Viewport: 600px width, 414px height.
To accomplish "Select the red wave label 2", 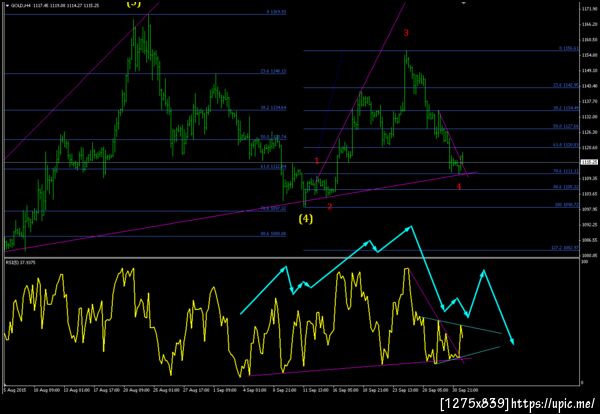I will pos(329,207).
